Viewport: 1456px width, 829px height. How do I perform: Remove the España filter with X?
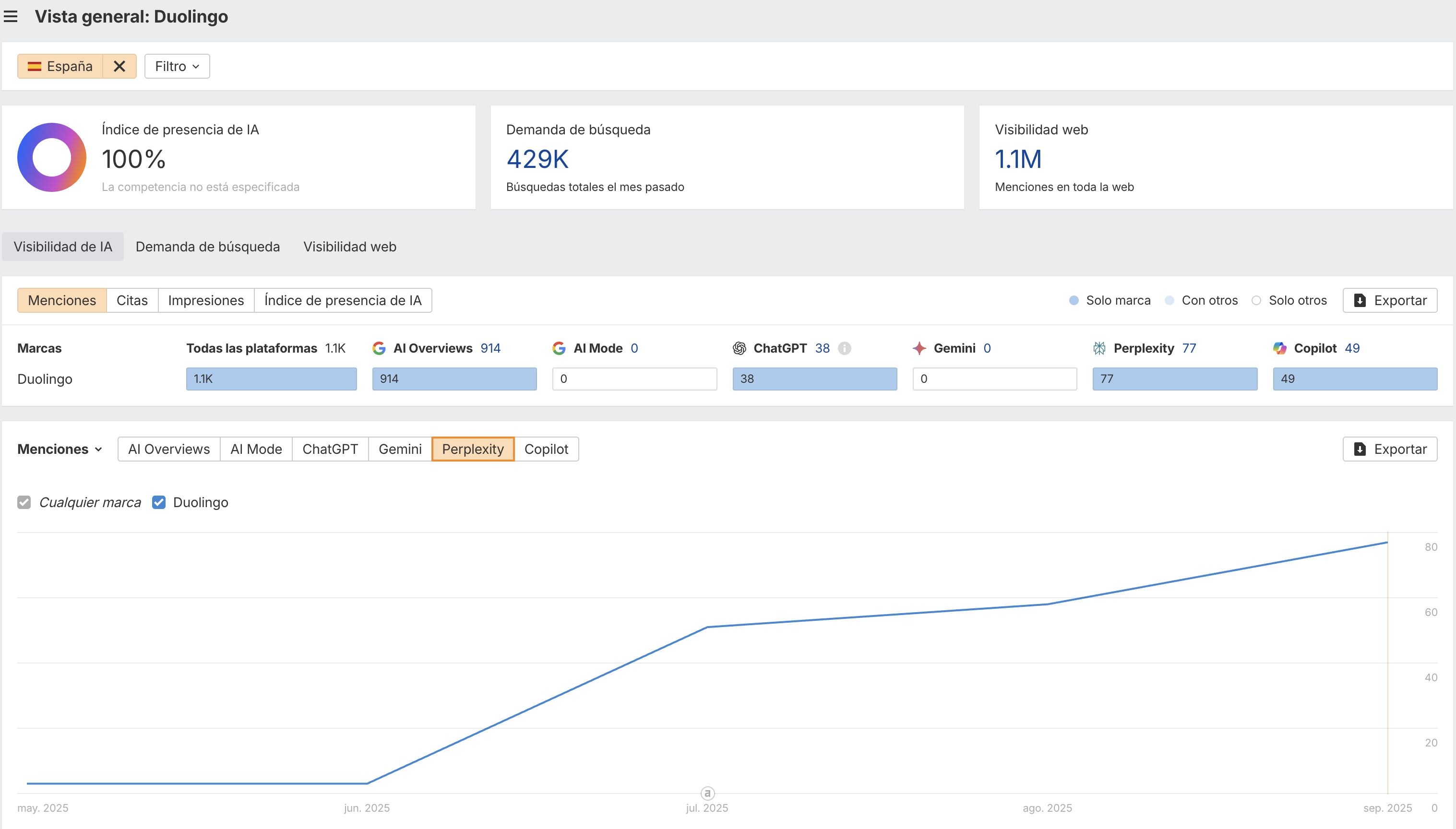click(x=119, y=66)
